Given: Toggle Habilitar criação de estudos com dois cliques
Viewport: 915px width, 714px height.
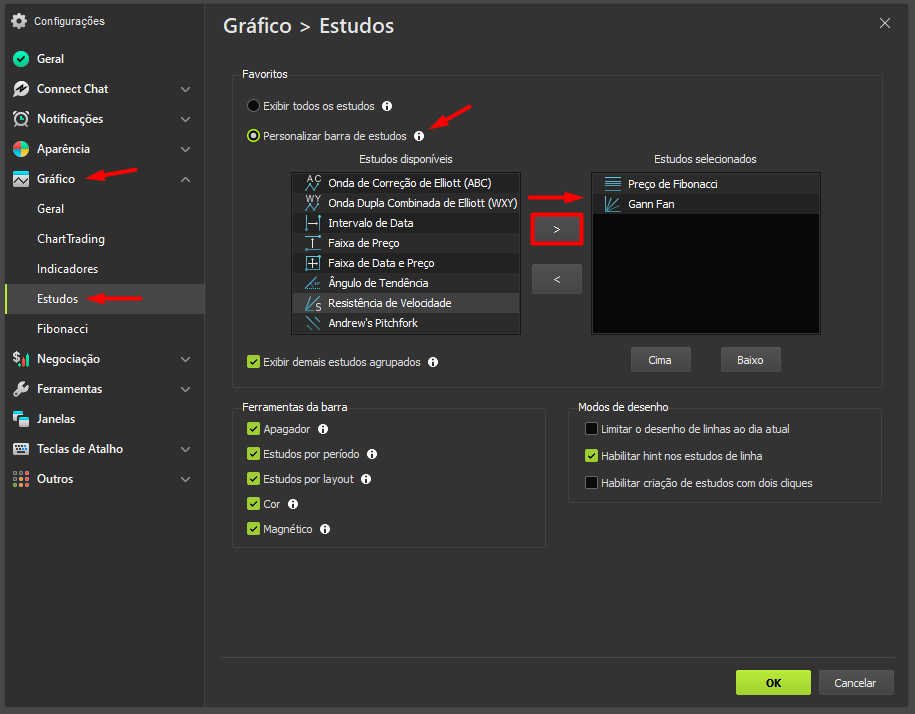Looking at the screenshot, I should coord(591,483).
